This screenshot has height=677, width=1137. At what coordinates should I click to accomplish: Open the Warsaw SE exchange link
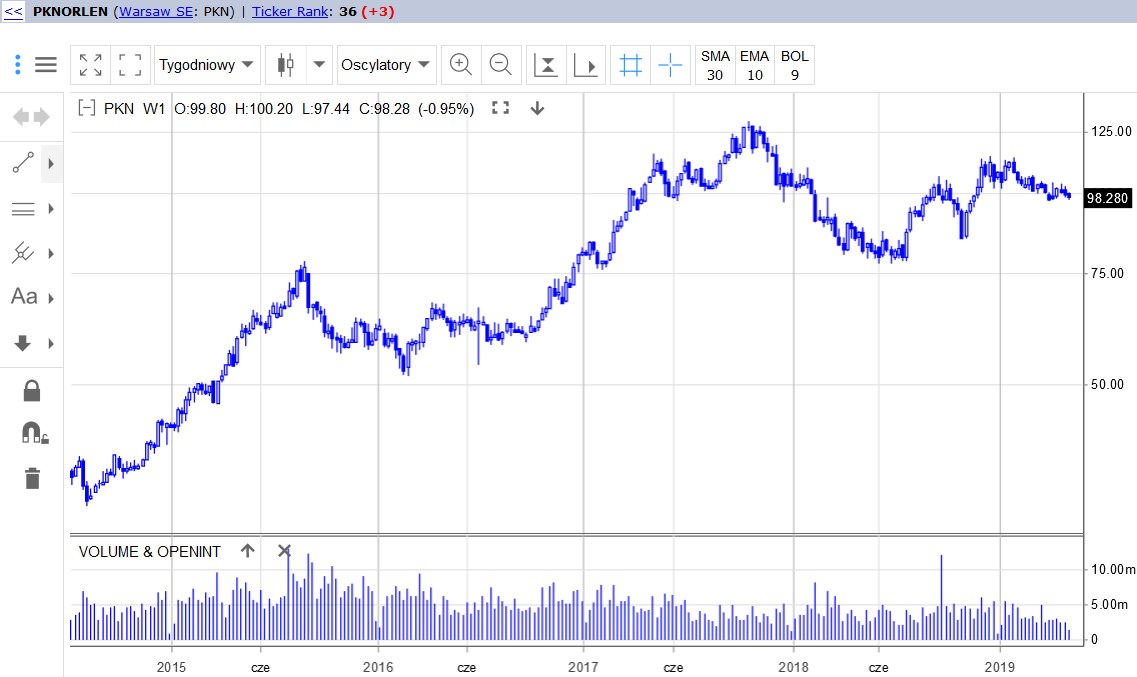click(156, 12)
